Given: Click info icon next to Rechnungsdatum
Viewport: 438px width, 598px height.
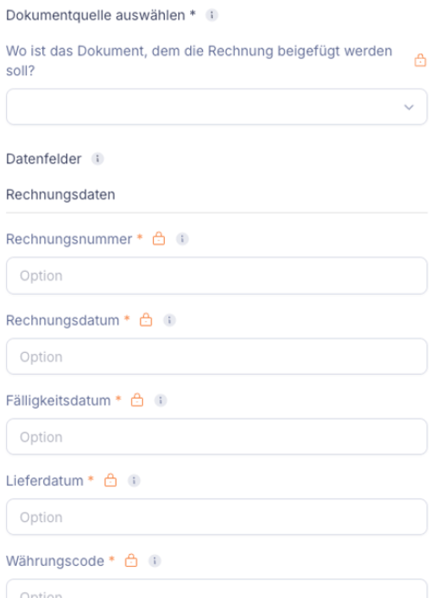Looking at the screenshot, I should (x=169, y=320).
